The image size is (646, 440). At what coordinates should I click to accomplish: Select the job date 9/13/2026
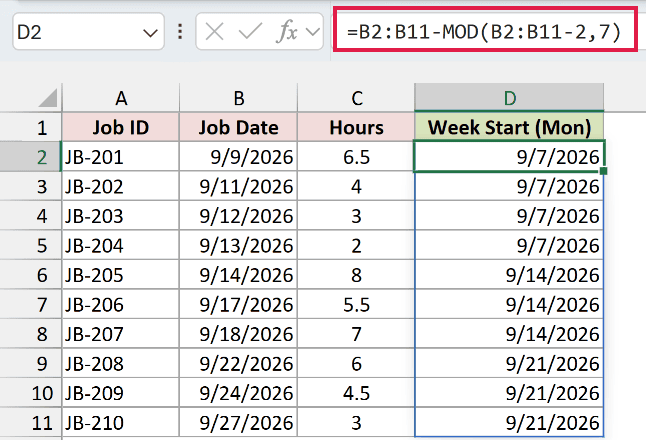(239, 246)
